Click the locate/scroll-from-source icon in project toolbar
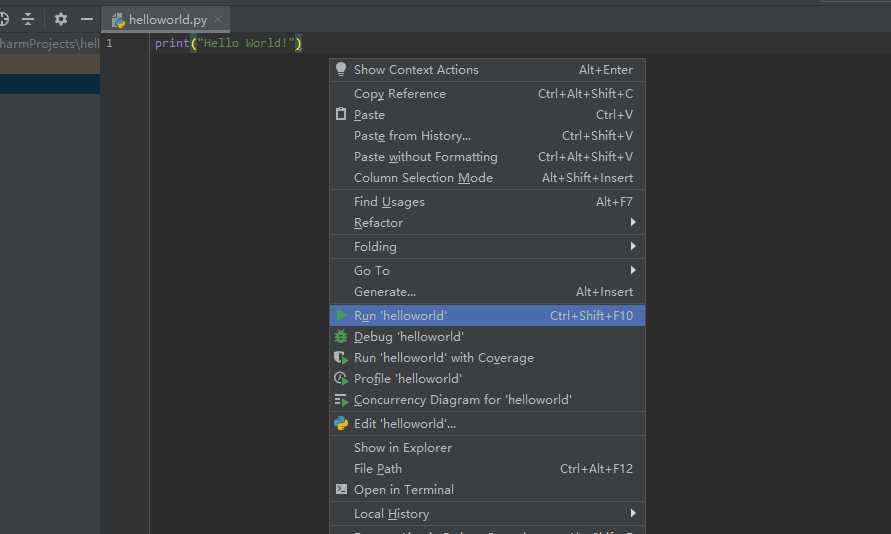Image resolution: width=891 pixels, height=534 pixels. click(4, 19)
